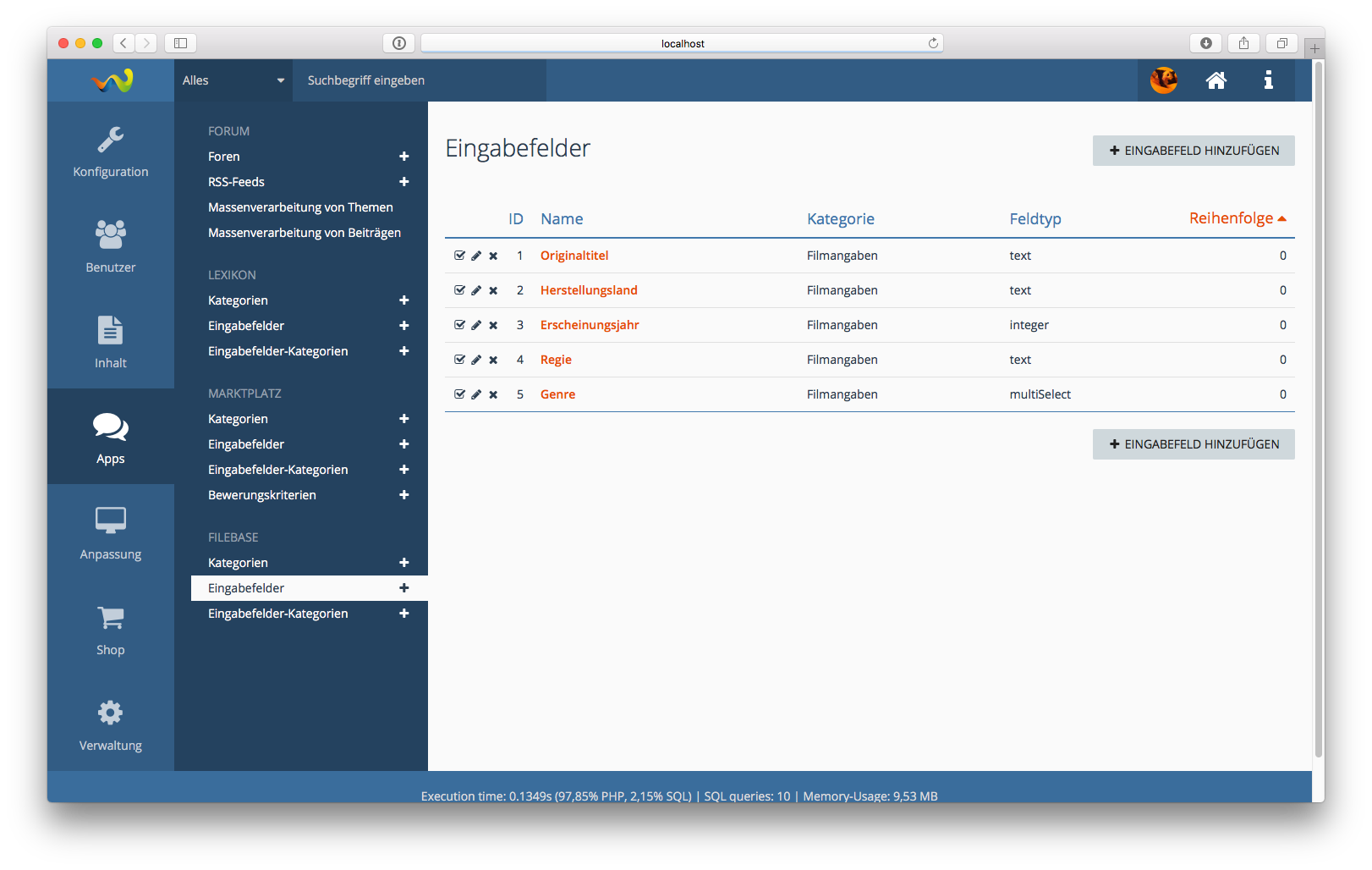
Task: Click the user avatar in header
Action: (x=1163, y=80)
